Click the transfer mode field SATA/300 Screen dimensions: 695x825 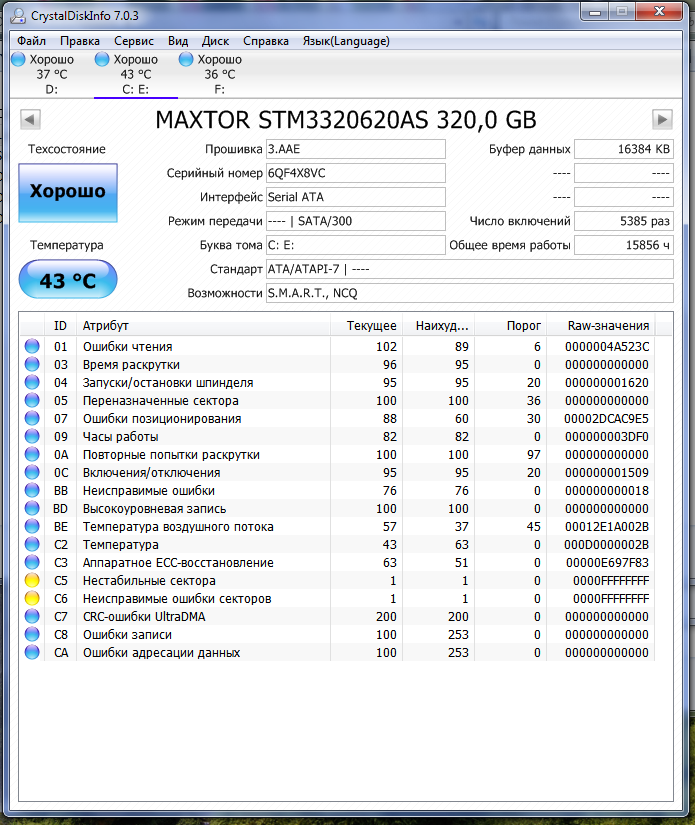(x=356, y=221)
